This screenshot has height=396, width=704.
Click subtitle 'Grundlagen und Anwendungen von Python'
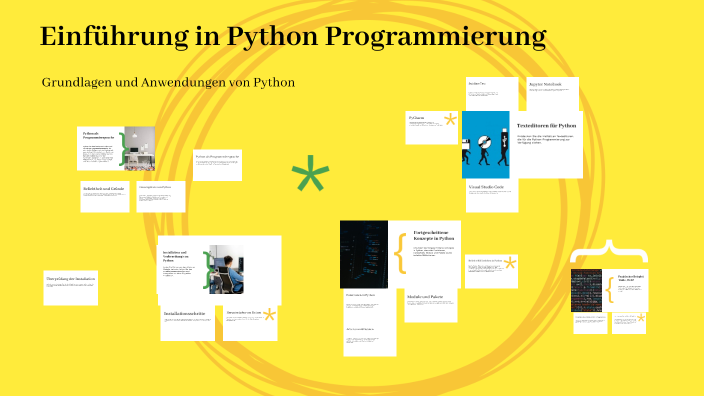168,83
